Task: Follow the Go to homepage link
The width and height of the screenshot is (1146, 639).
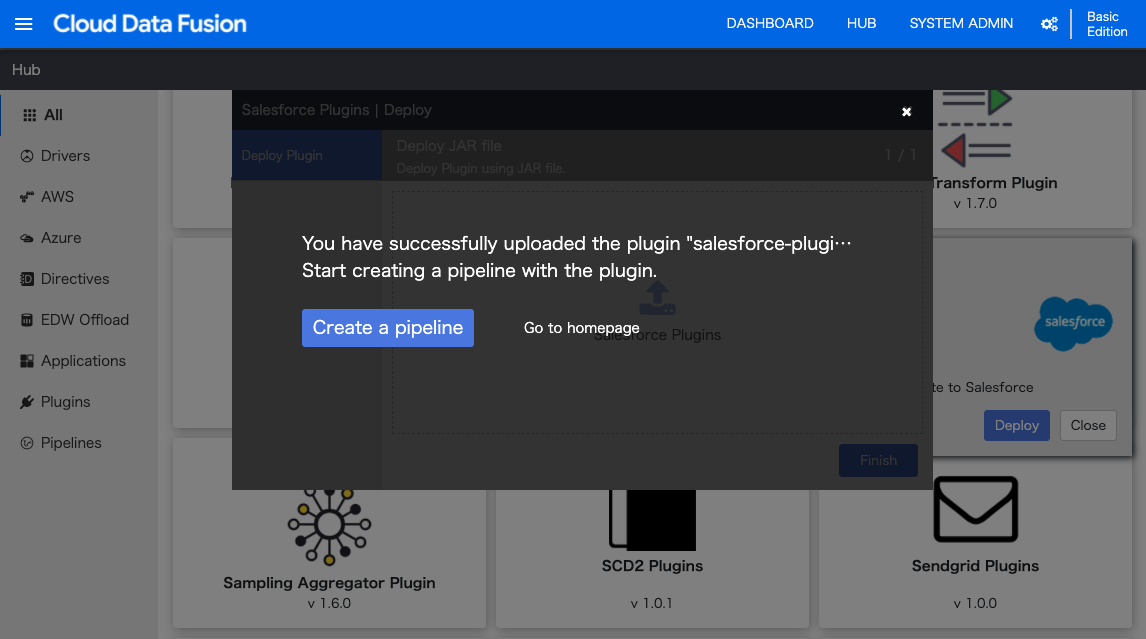Action: (x=581, y=328)
